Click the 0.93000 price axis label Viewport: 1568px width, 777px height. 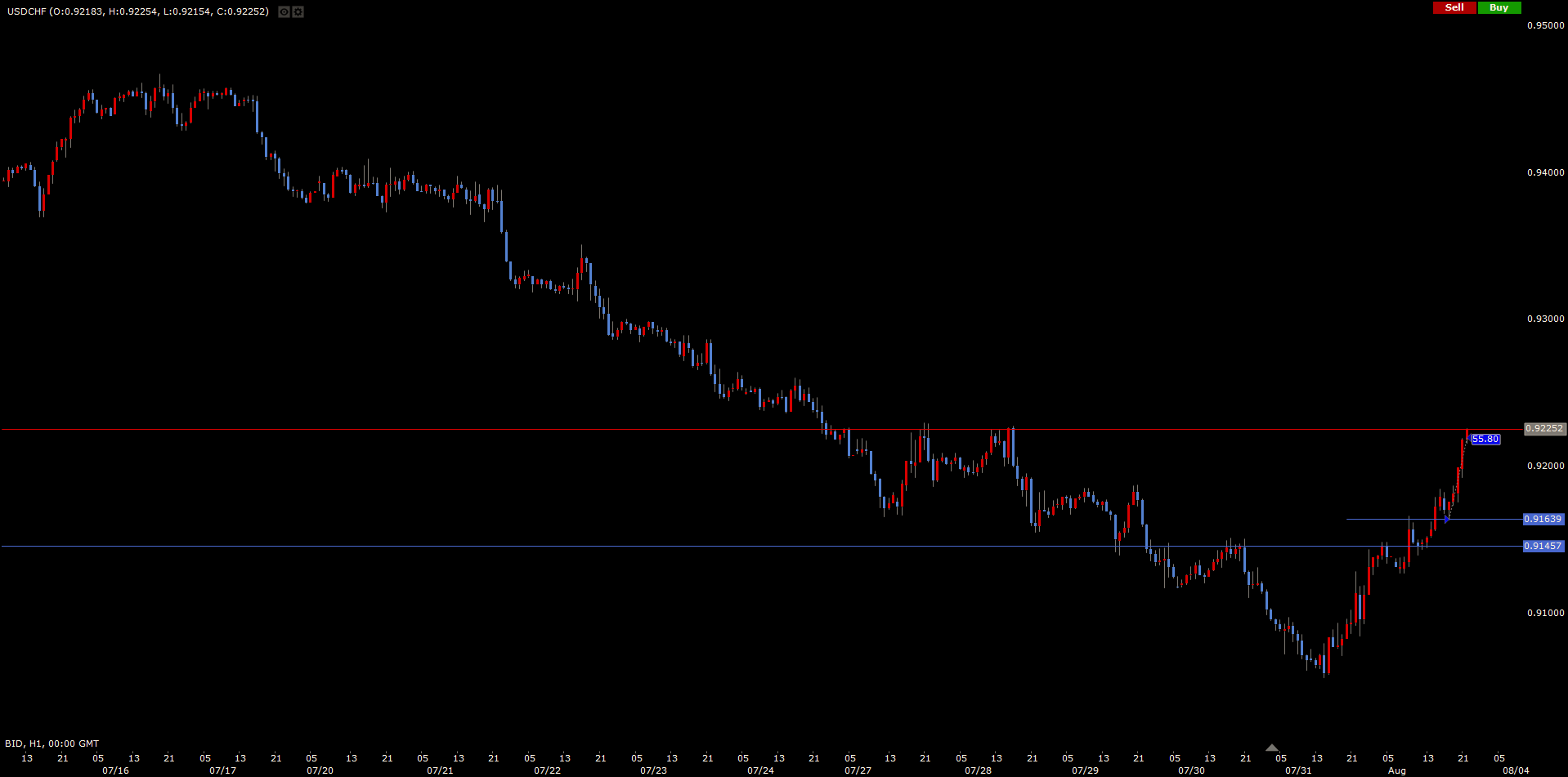(x=1545, y=319)
